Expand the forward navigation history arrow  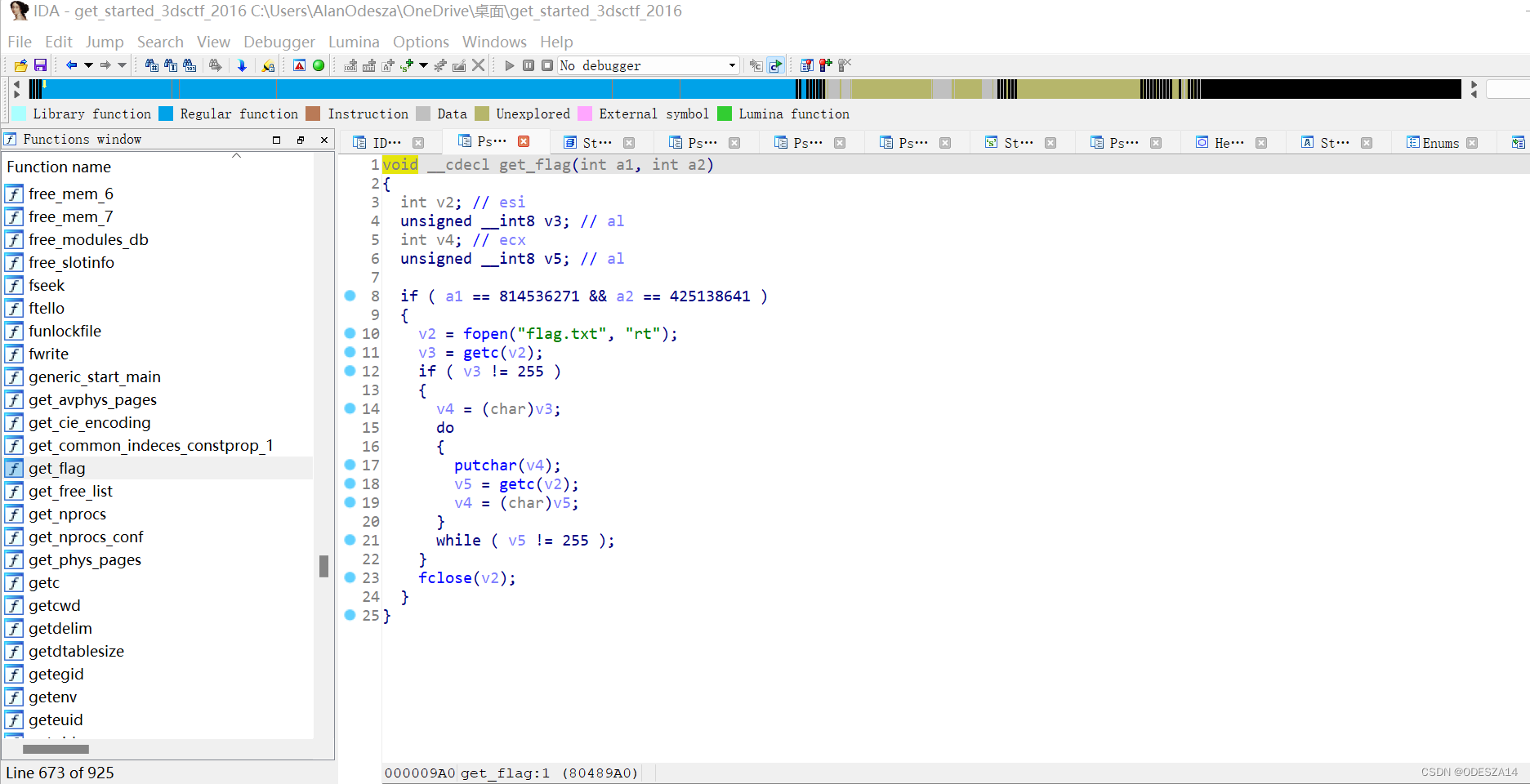point(123,65)
